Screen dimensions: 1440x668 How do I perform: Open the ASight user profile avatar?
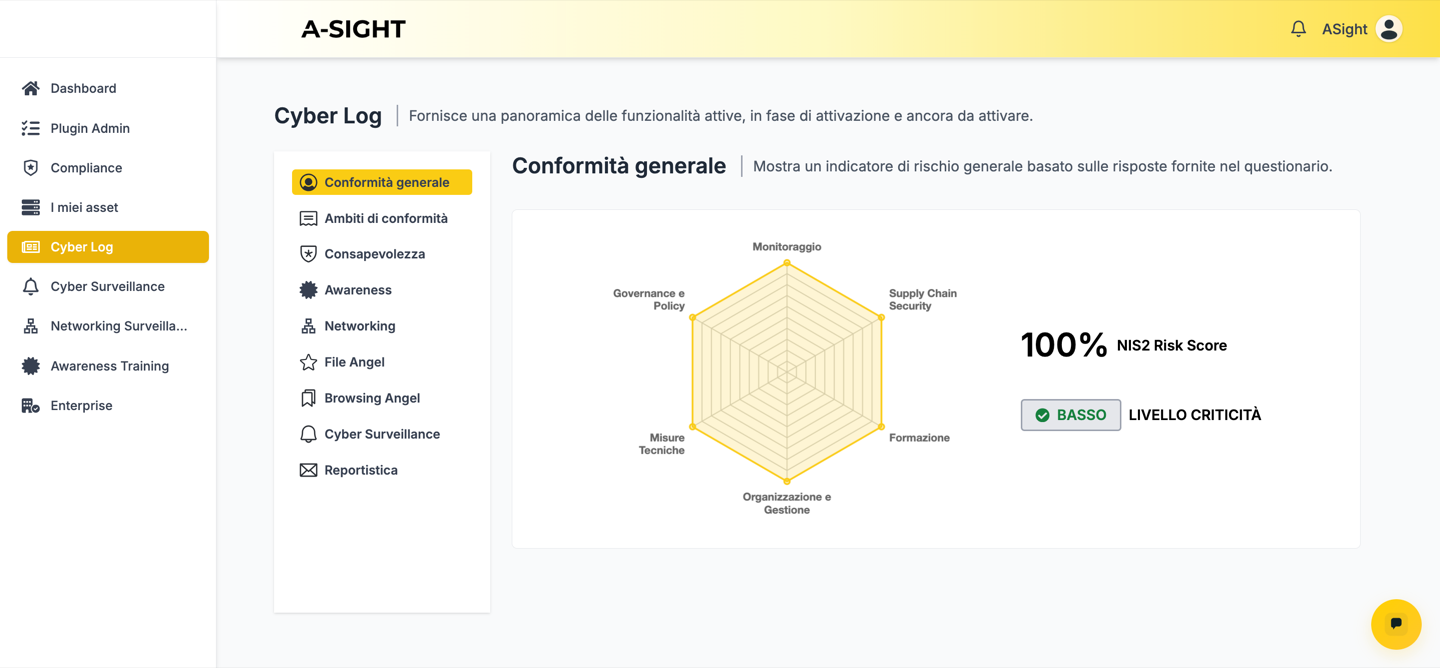(1388, 29)
